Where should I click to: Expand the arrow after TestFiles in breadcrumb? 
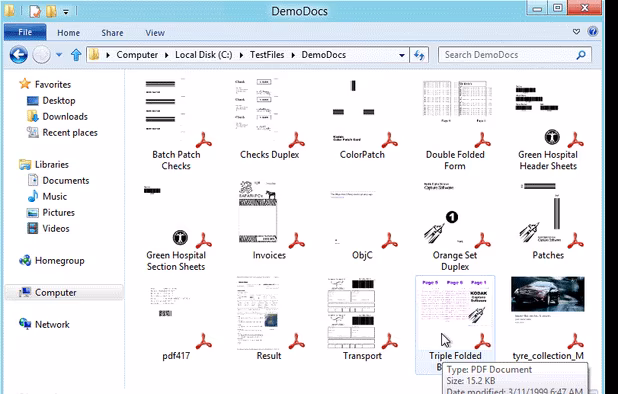pyautogui.click(x=293, y=55)
